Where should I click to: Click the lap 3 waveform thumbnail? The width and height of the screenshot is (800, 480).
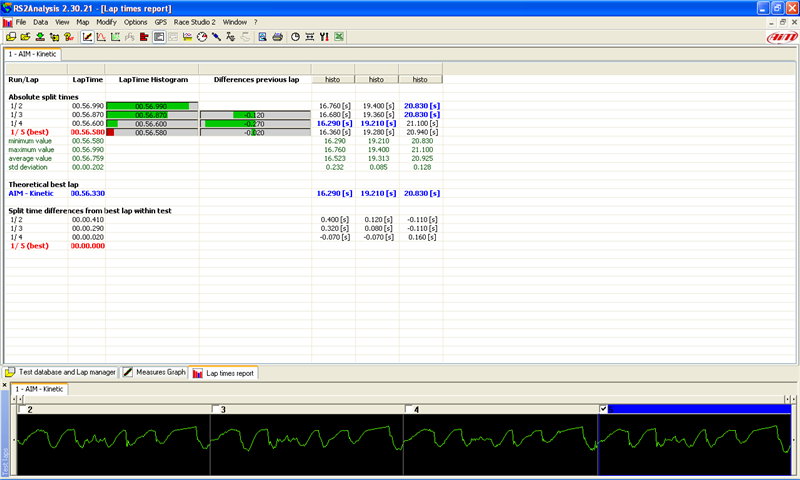pyautogui.click(x=307, y=444)
